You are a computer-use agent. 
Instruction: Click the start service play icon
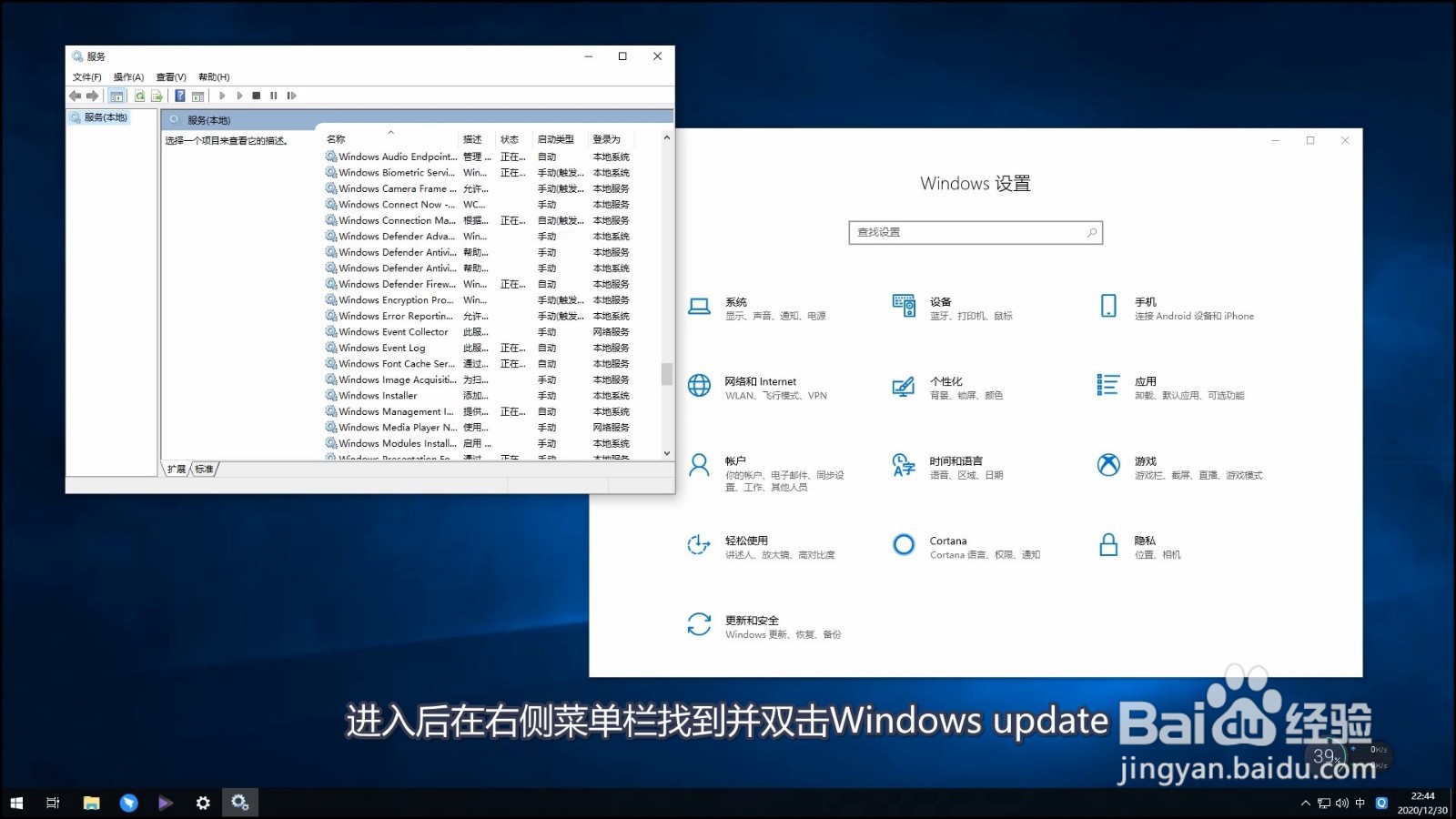[223, 96]
